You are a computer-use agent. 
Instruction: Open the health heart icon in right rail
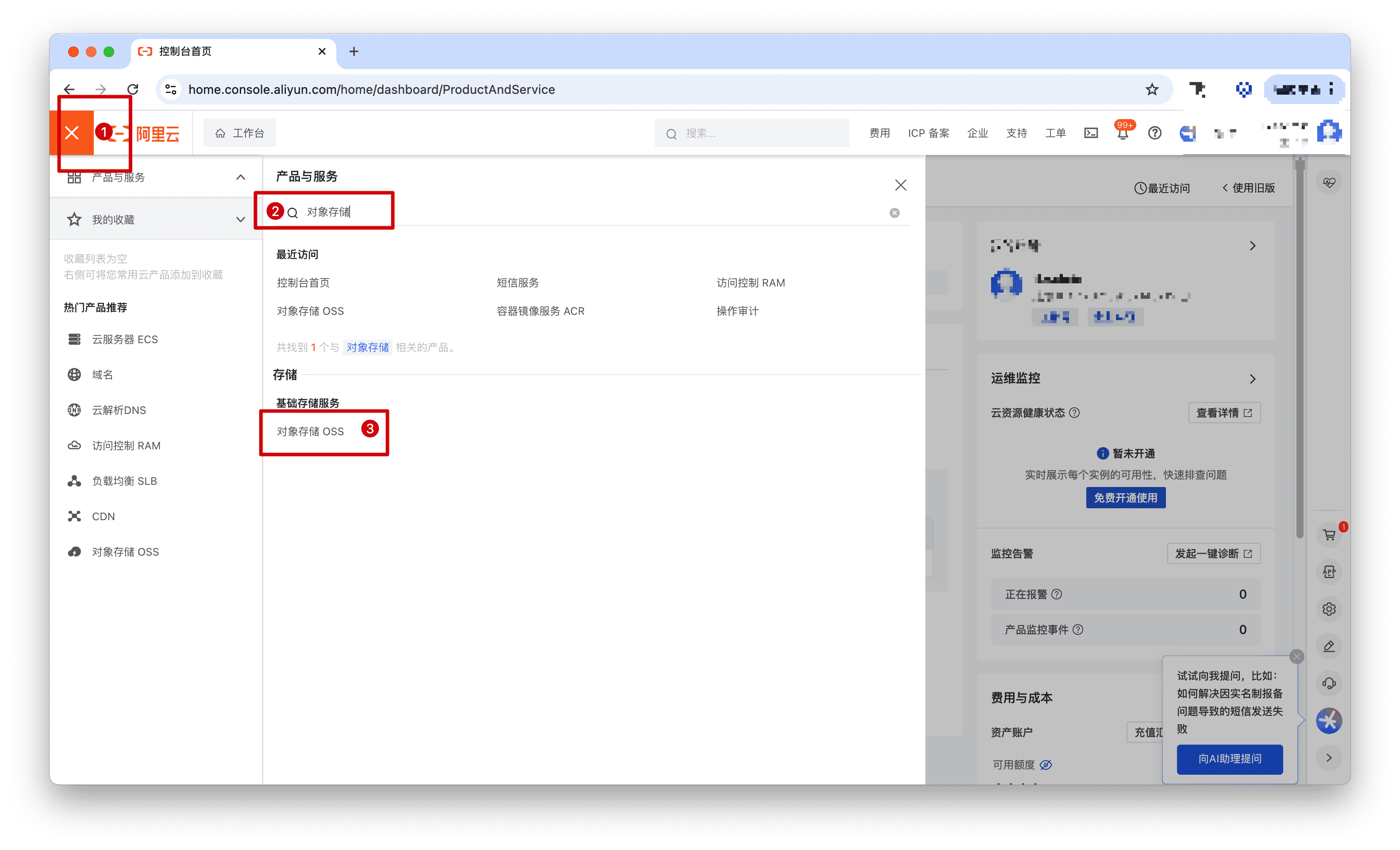pyautogui.click(x=1329, y=182)
